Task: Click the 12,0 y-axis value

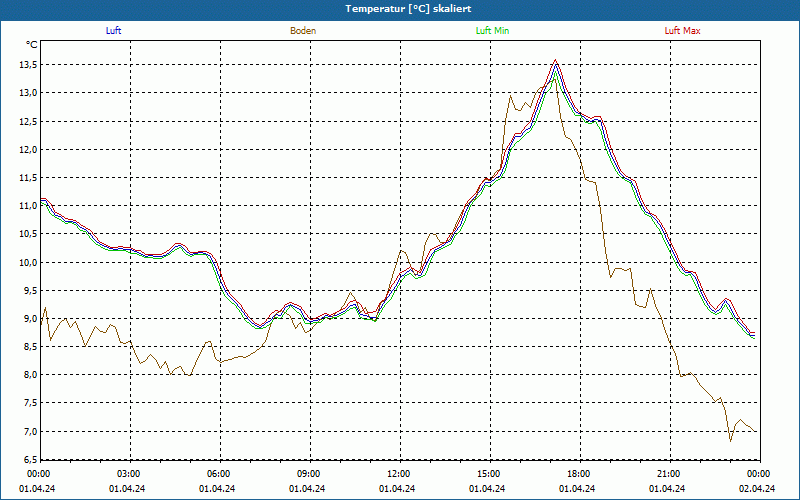Action: click(x=28, y=149)
